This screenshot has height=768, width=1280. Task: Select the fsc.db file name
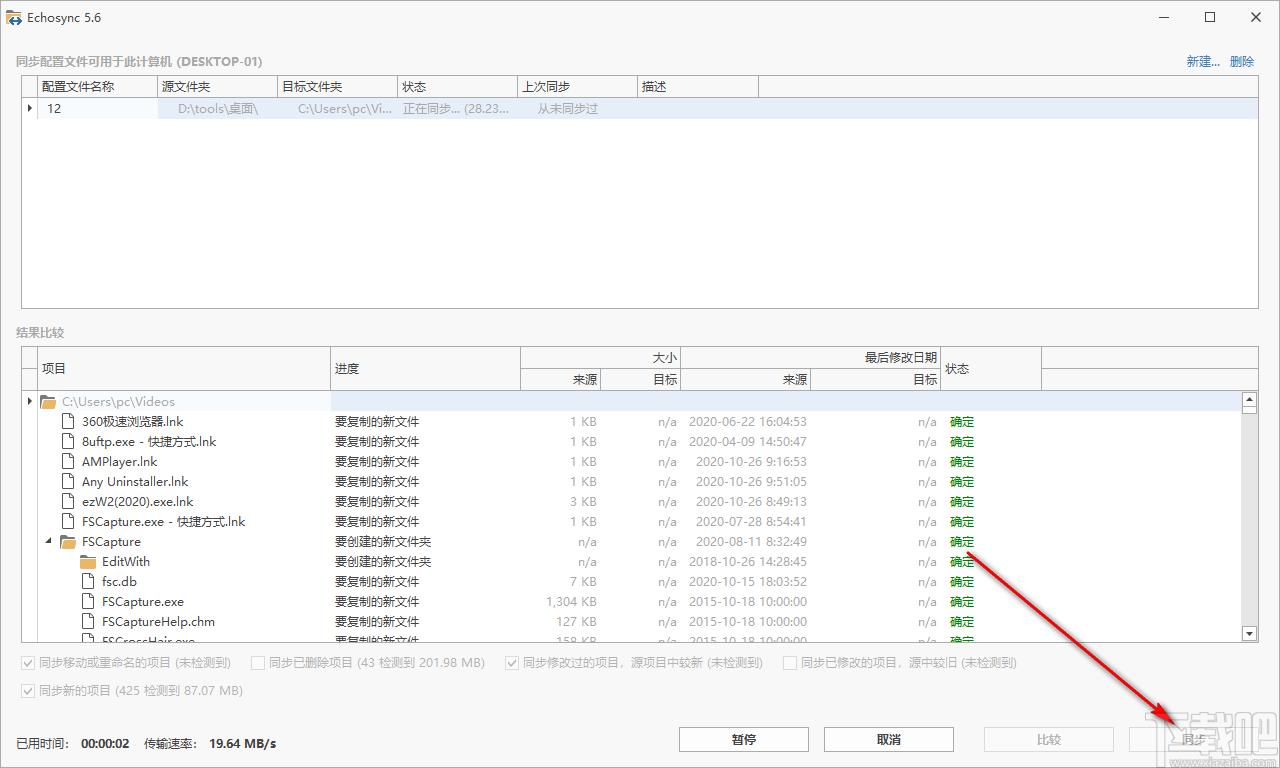119,582
